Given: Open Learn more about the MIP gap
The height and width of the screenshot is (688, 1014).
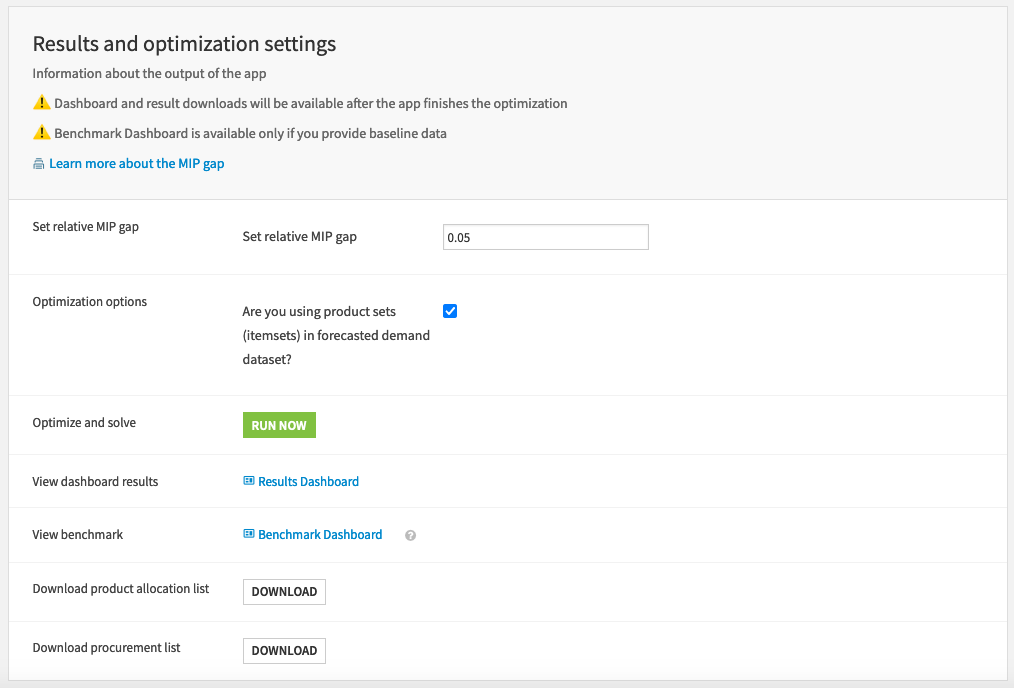Looking at the screenshot, I should 136,164.
